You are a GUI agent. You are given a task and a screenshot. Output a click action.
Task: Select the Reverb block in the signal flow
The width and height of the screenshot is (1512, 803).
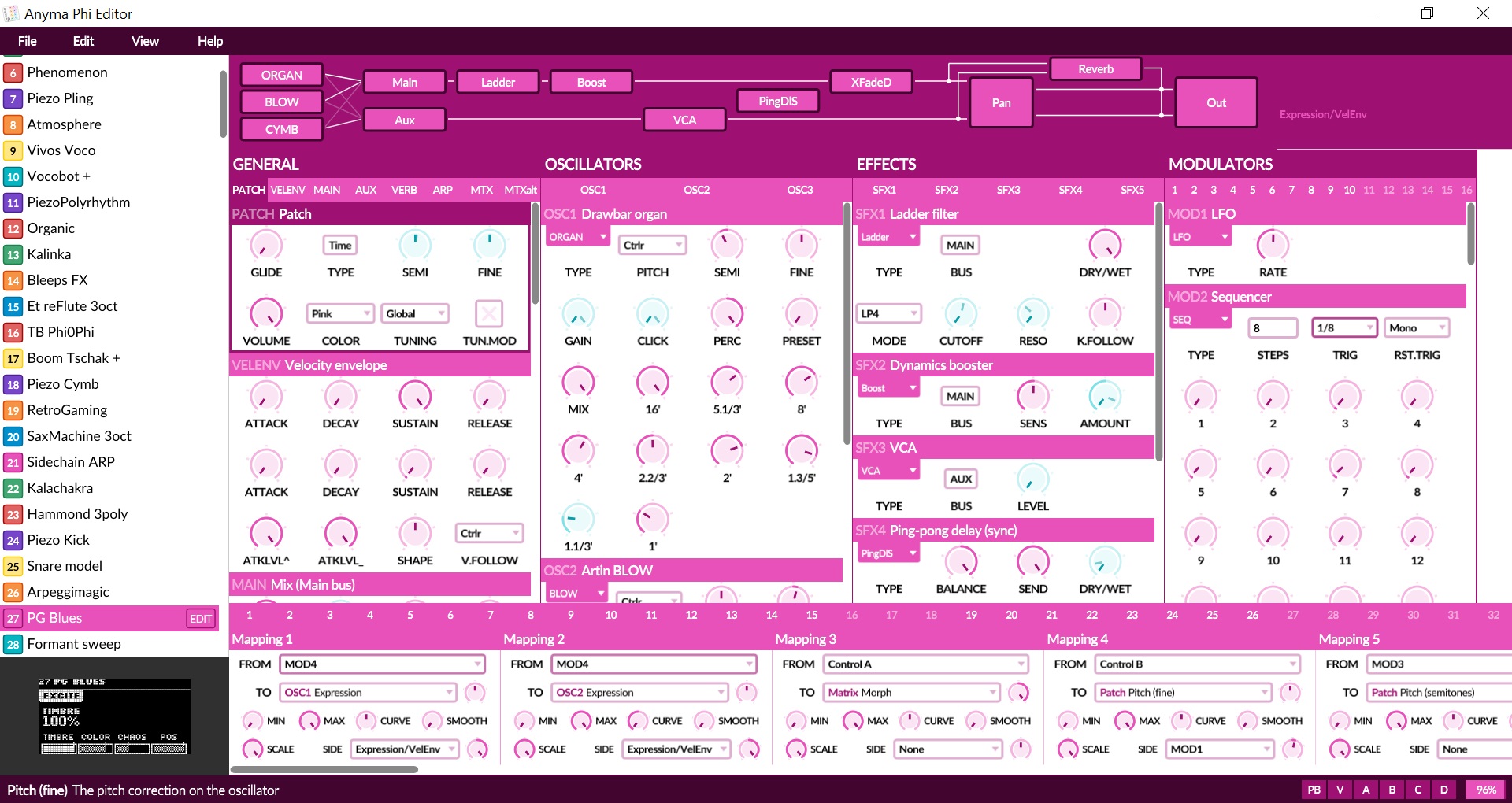1095,68
